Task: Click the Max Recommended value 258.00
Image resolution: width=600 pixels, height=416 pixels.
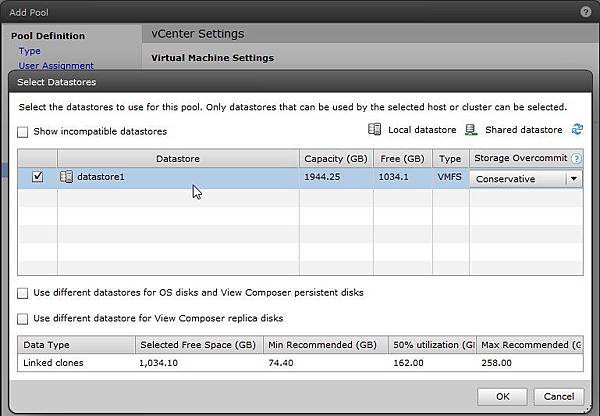Action: click(x=496, y=363)
